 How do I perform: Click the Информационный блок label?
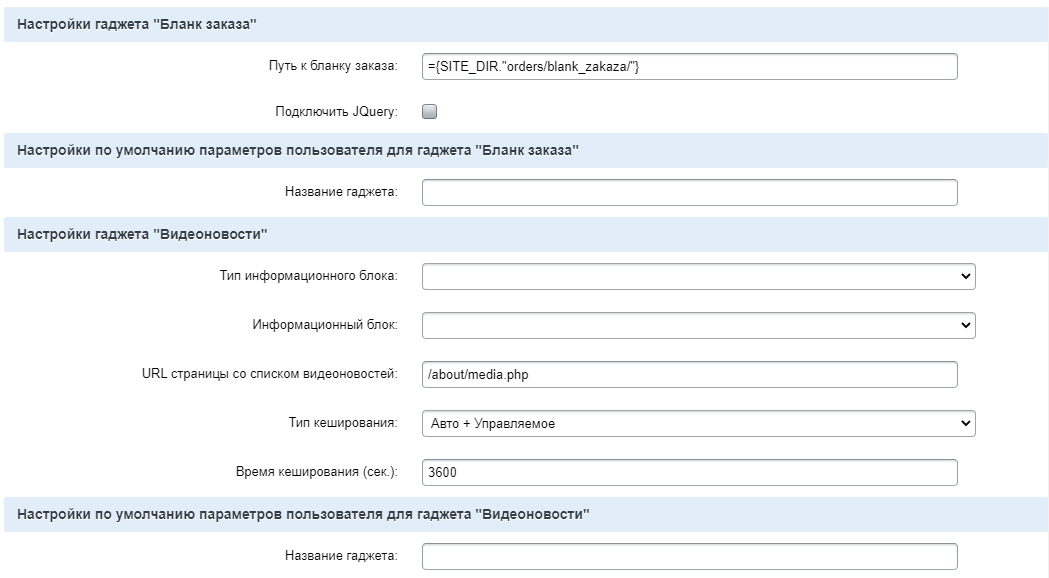[324, 324]
